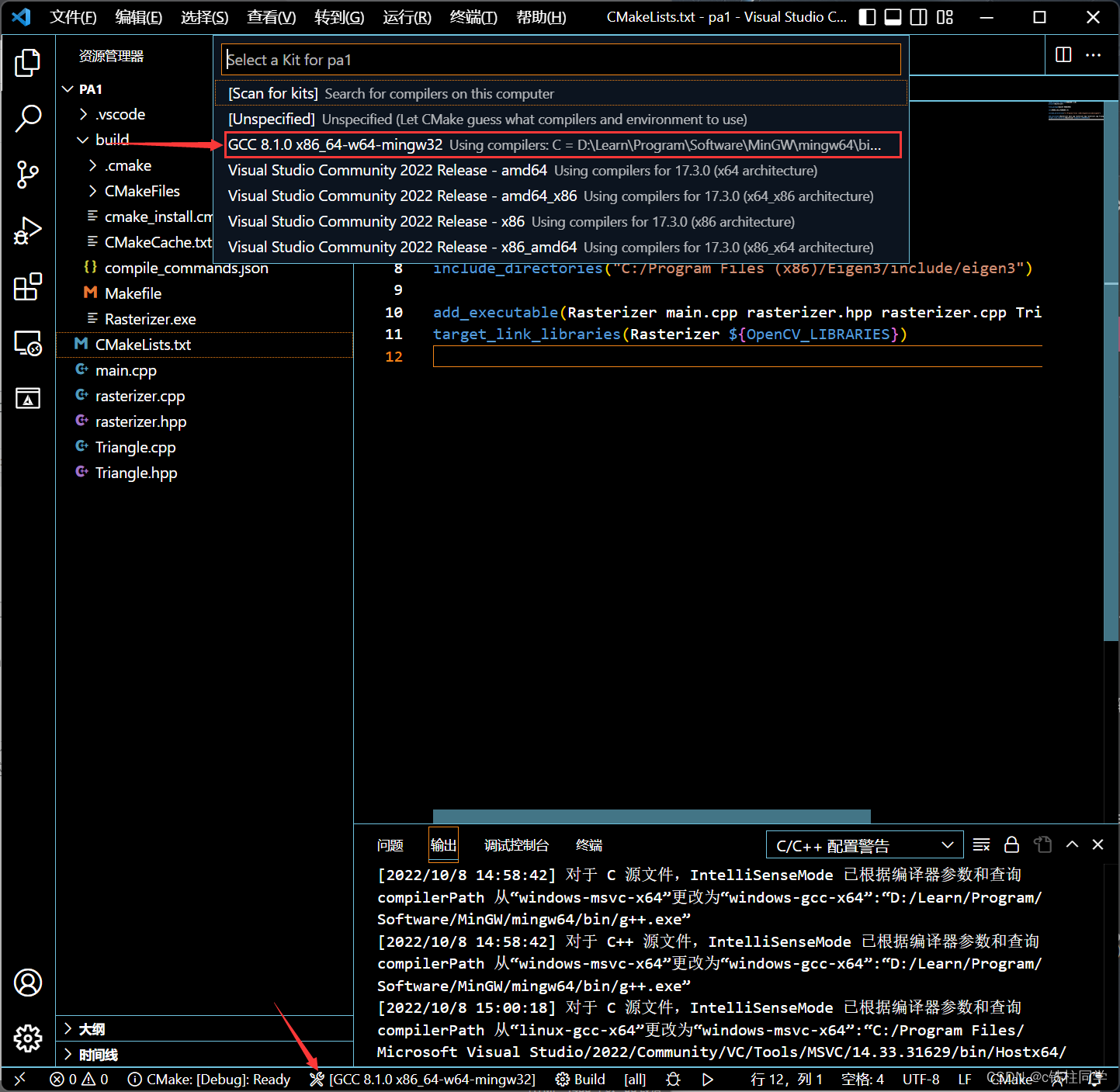Show errors and warnings count in status bar
Viewport: 1120px width, 1092px height.
point(78,1079)
